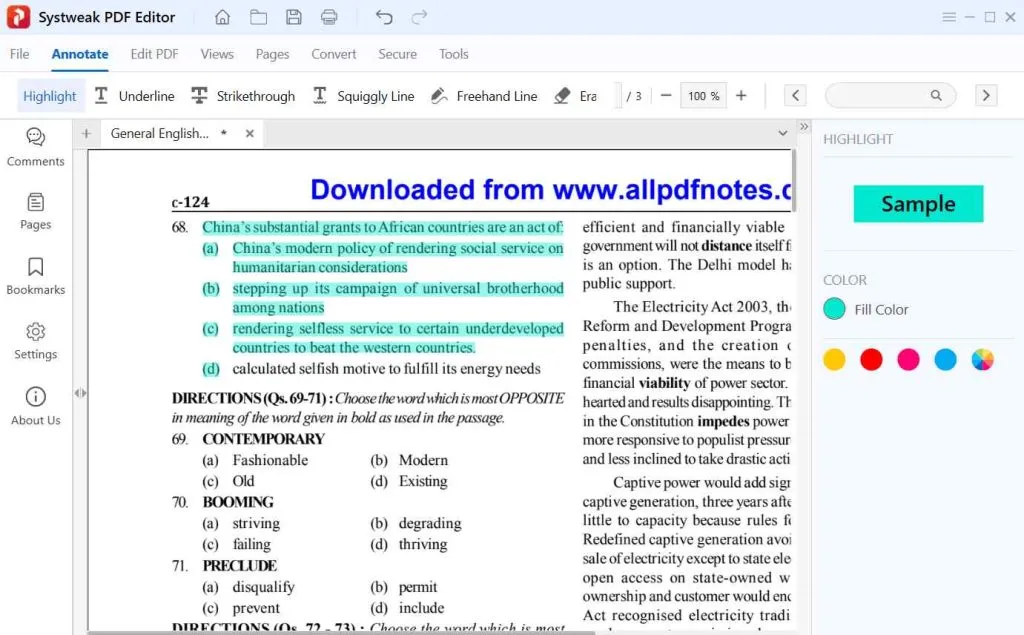Image resolution: width=1024 pixels, height=635 pixels.
Task: Click the answer option "degrading"
Action: coord(430,523)
